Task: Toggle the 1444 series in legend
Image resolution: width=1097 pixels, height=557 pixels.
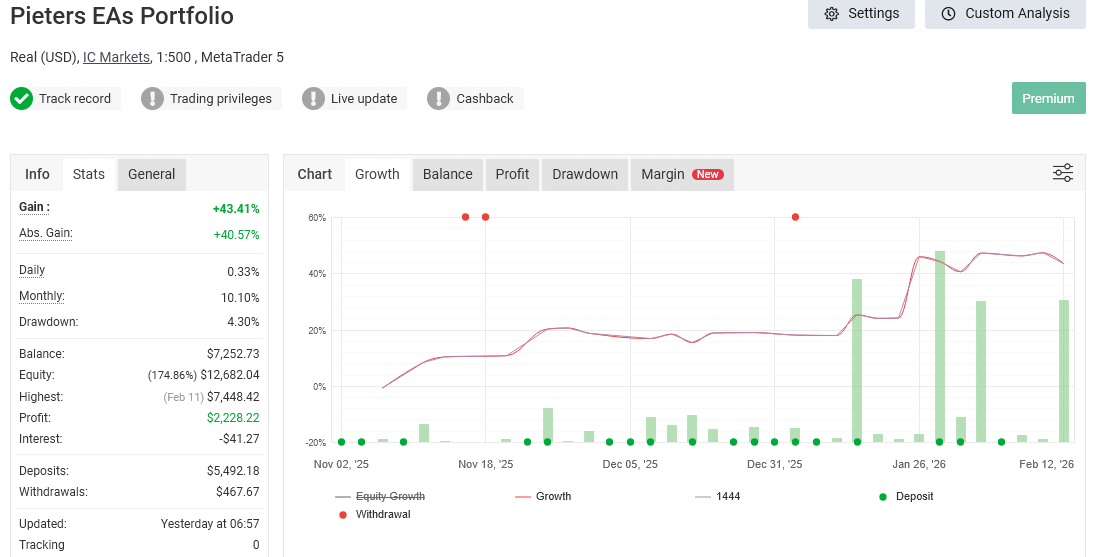Action: [727, 496]
